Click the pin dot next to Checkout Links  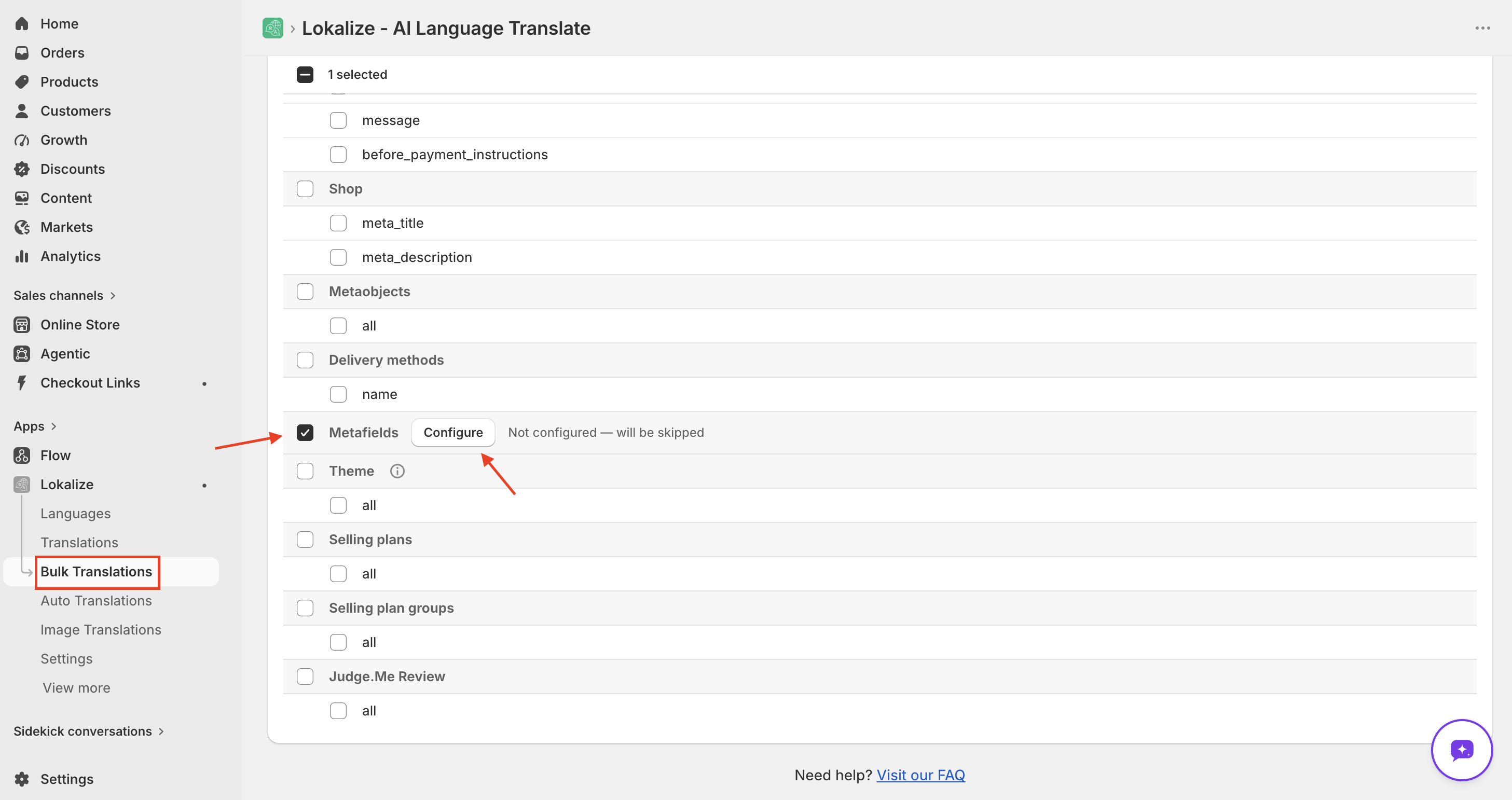tap(204, 383)
